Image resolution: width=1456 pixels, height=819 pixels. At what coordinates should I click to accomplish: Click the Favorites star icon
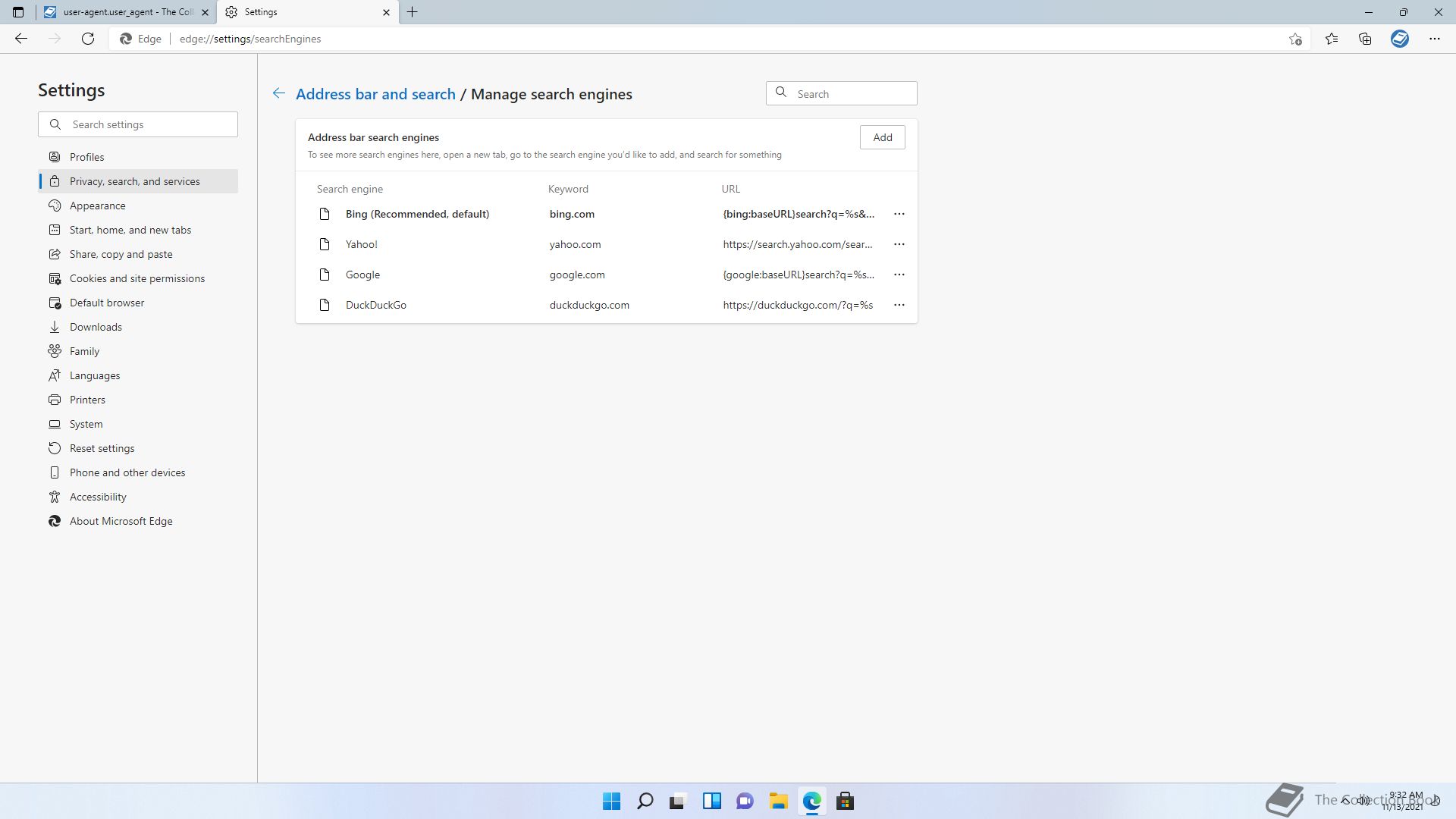pos(1332,39)
